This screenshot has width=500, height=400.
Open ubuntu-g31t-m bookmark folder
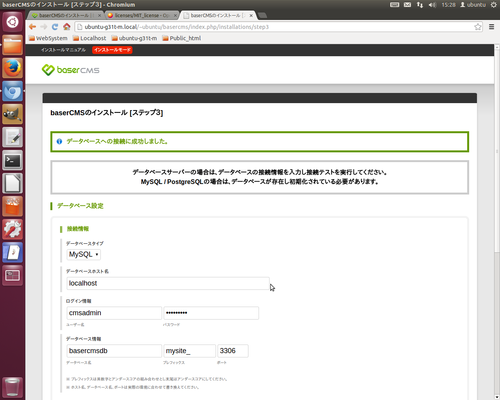(134, 38)
